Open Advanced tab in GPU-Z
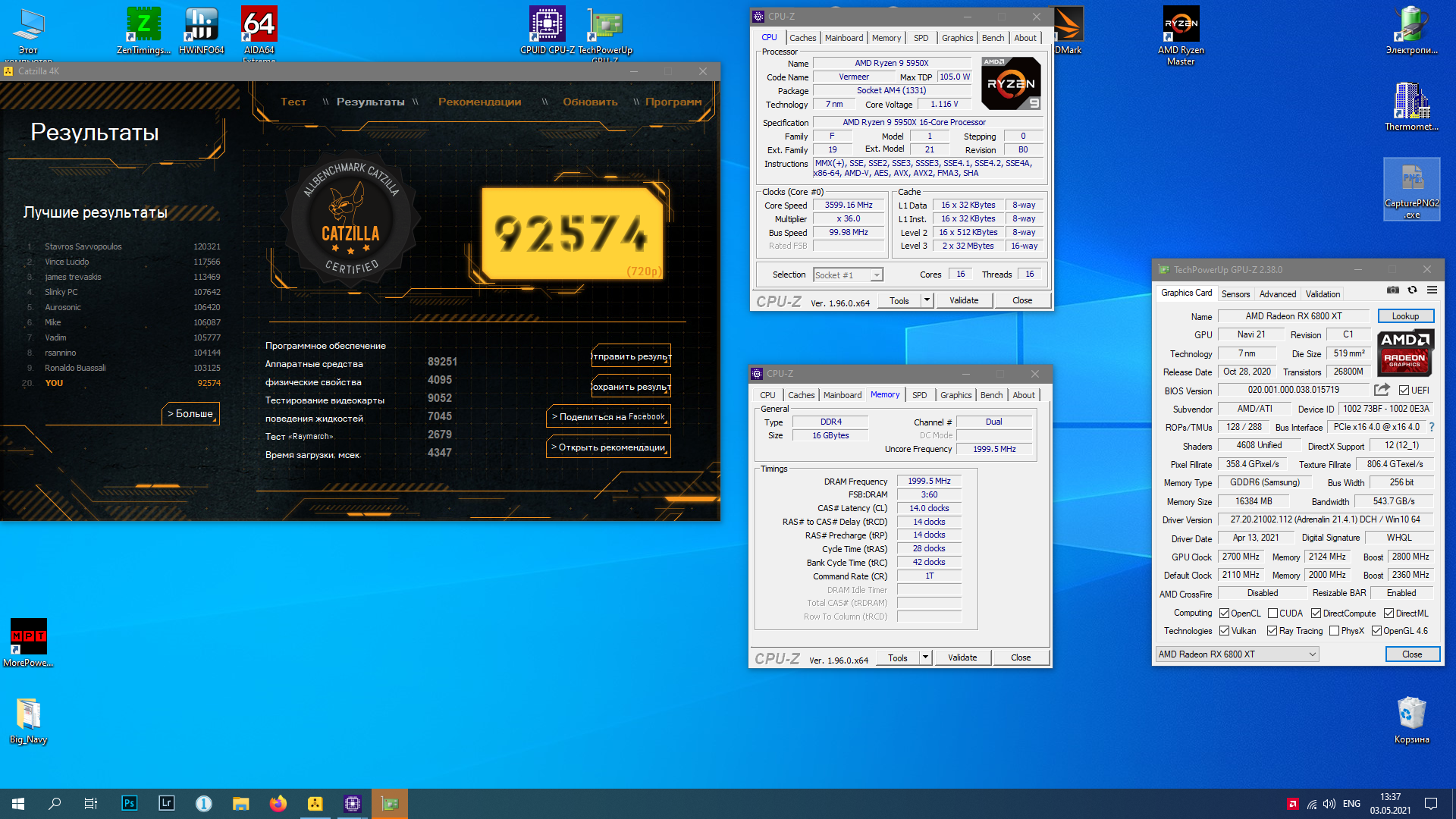1456x819 pixels. tap(1278, 294)
